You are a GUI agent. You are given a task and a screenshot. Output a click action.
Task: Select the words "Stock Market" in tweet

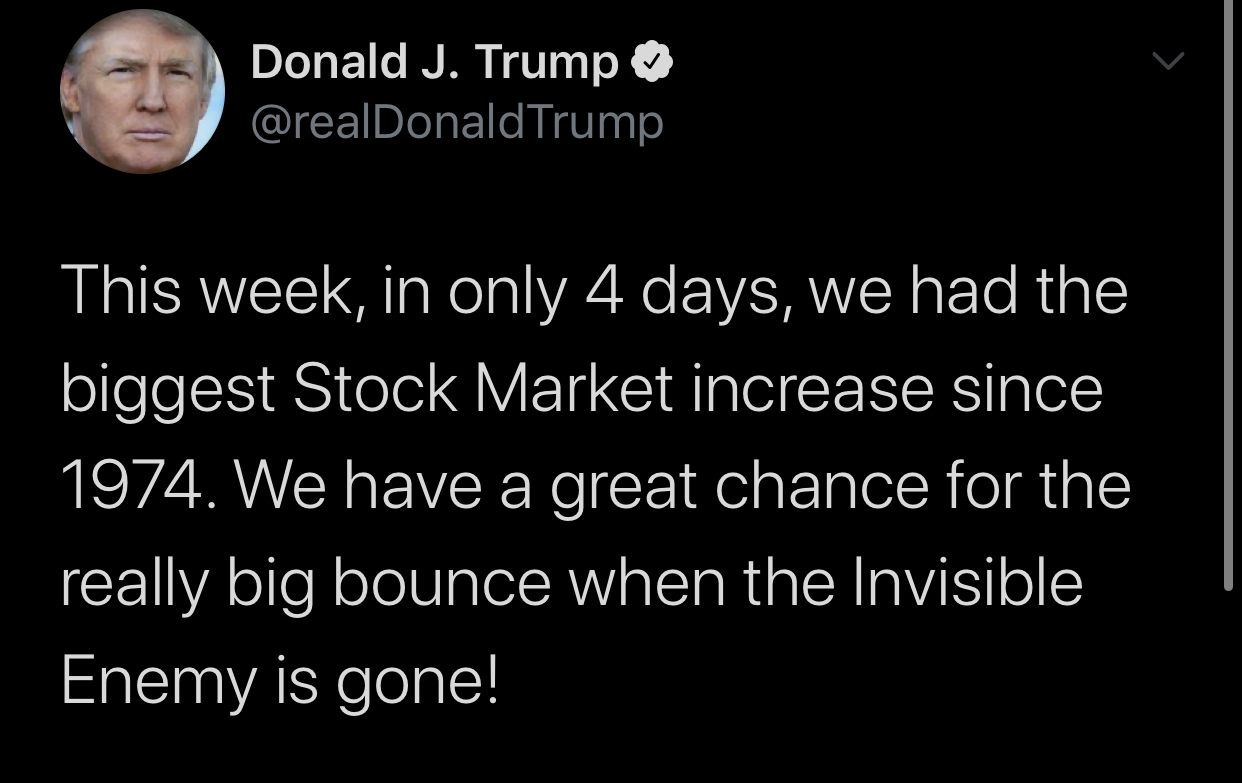pyautogui.click(x=484, y=389)
